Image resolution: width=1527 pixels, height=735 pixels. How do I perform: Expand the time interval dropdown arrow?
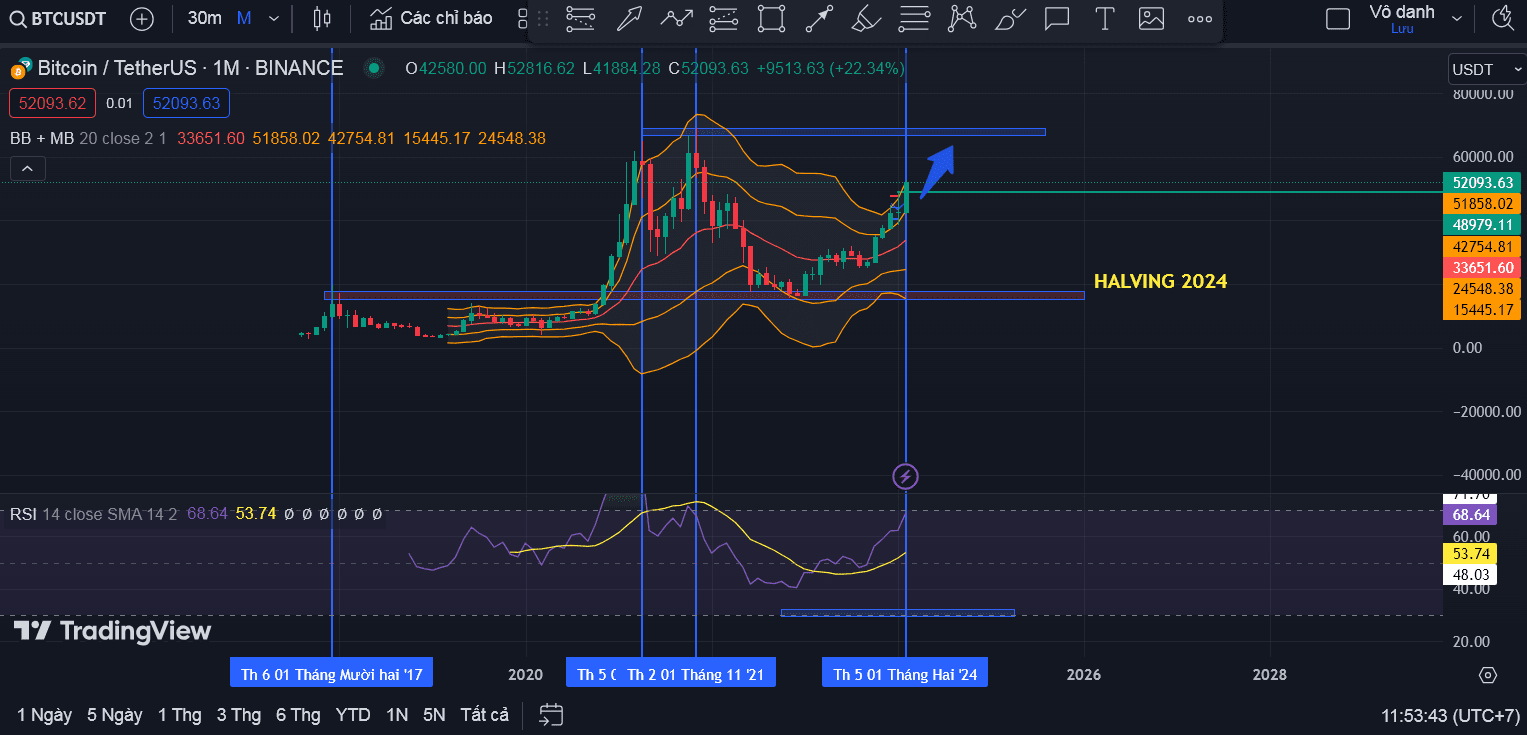tap(274, 18)
